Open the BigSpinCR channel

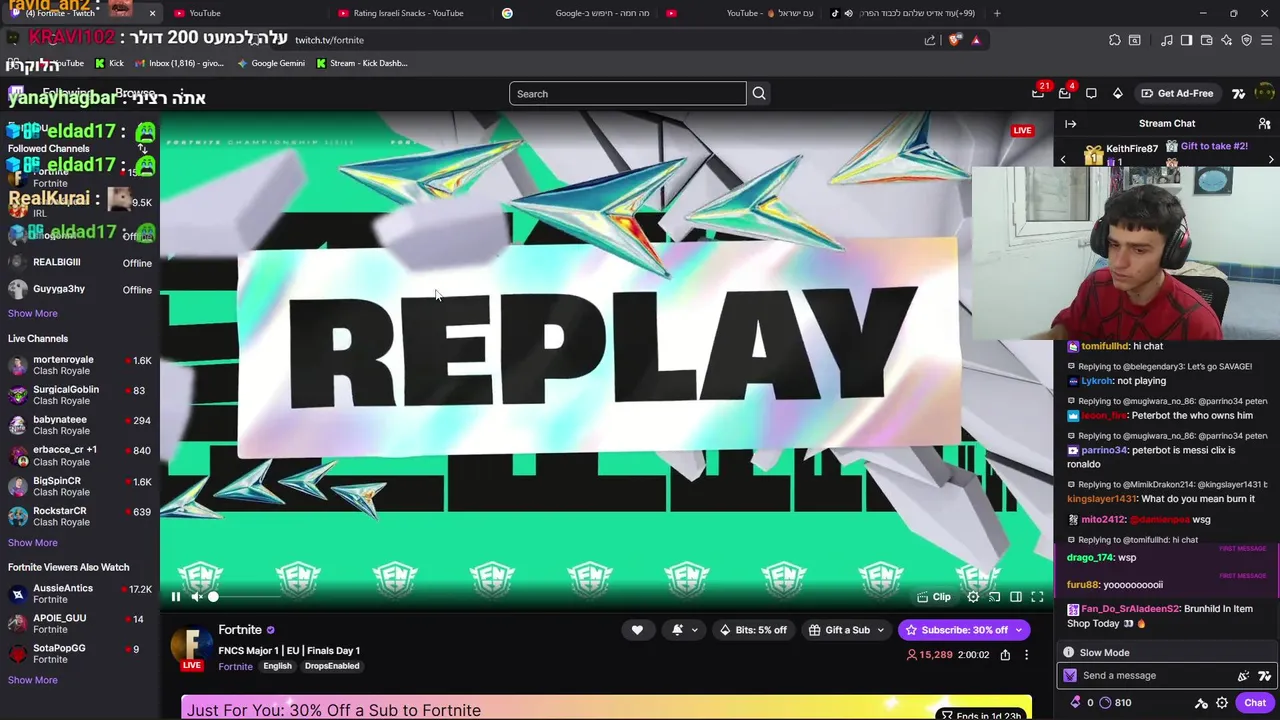(80, 486)
